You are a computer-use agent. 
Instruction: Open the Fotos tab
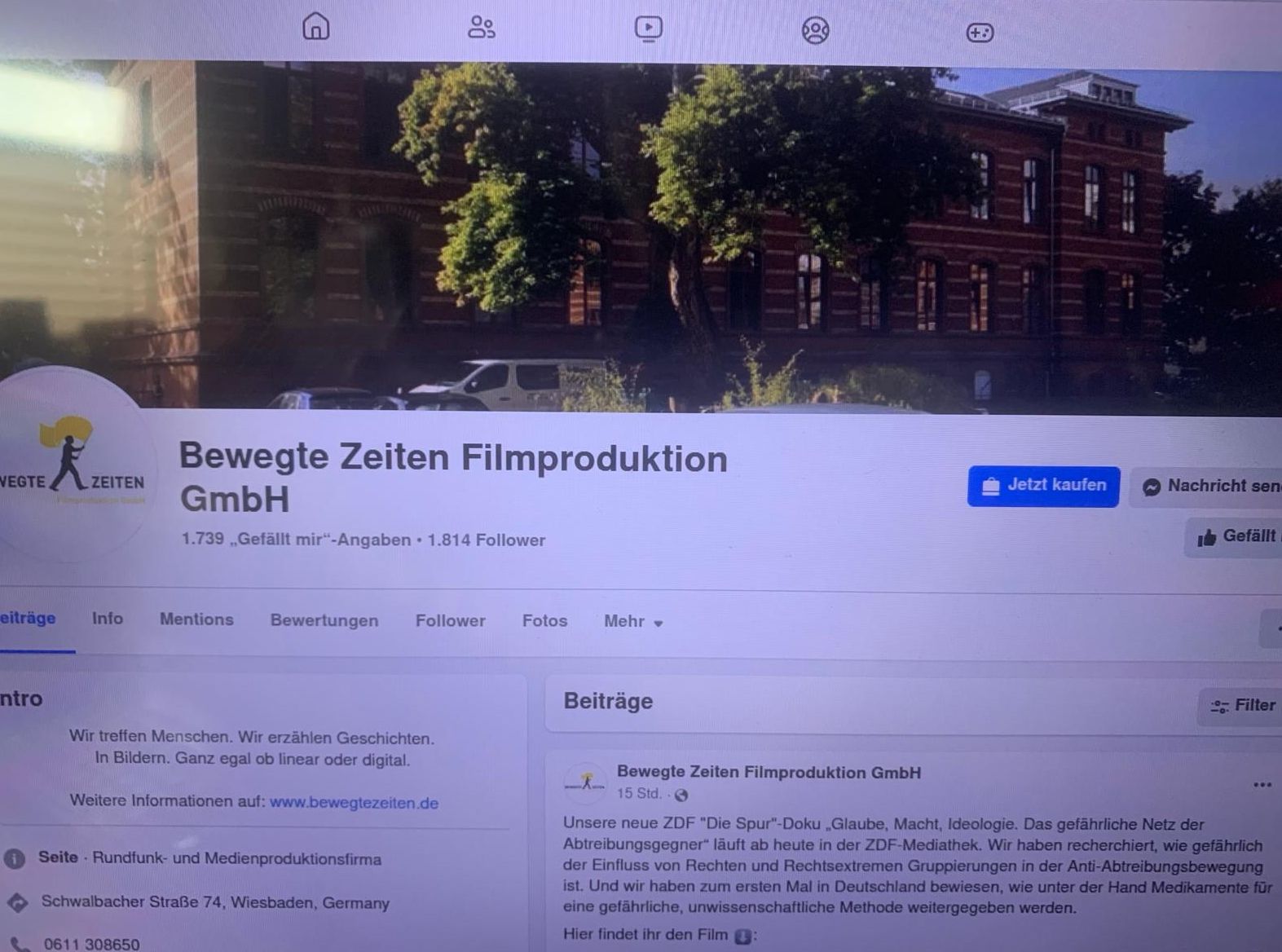tap(544, 621)
